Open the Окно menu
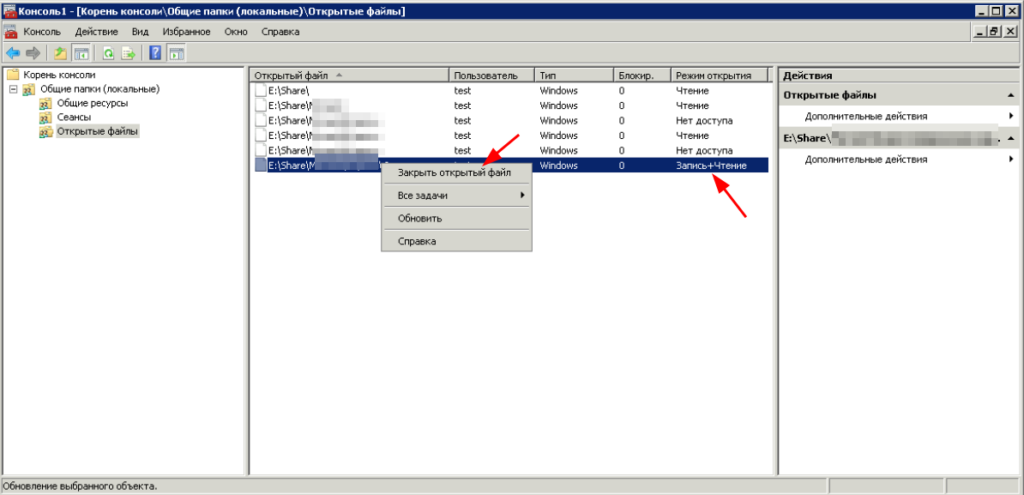This screenshot has width=1024, height=495. point(235,31)
